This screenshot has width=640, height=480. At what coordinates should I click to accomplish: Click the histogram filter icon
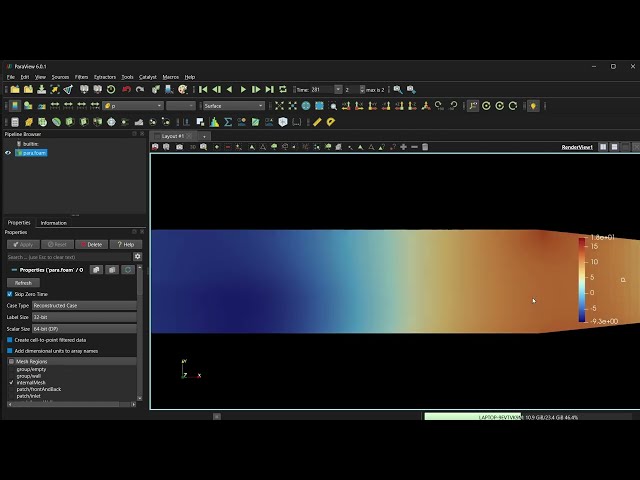coord(214,122)
